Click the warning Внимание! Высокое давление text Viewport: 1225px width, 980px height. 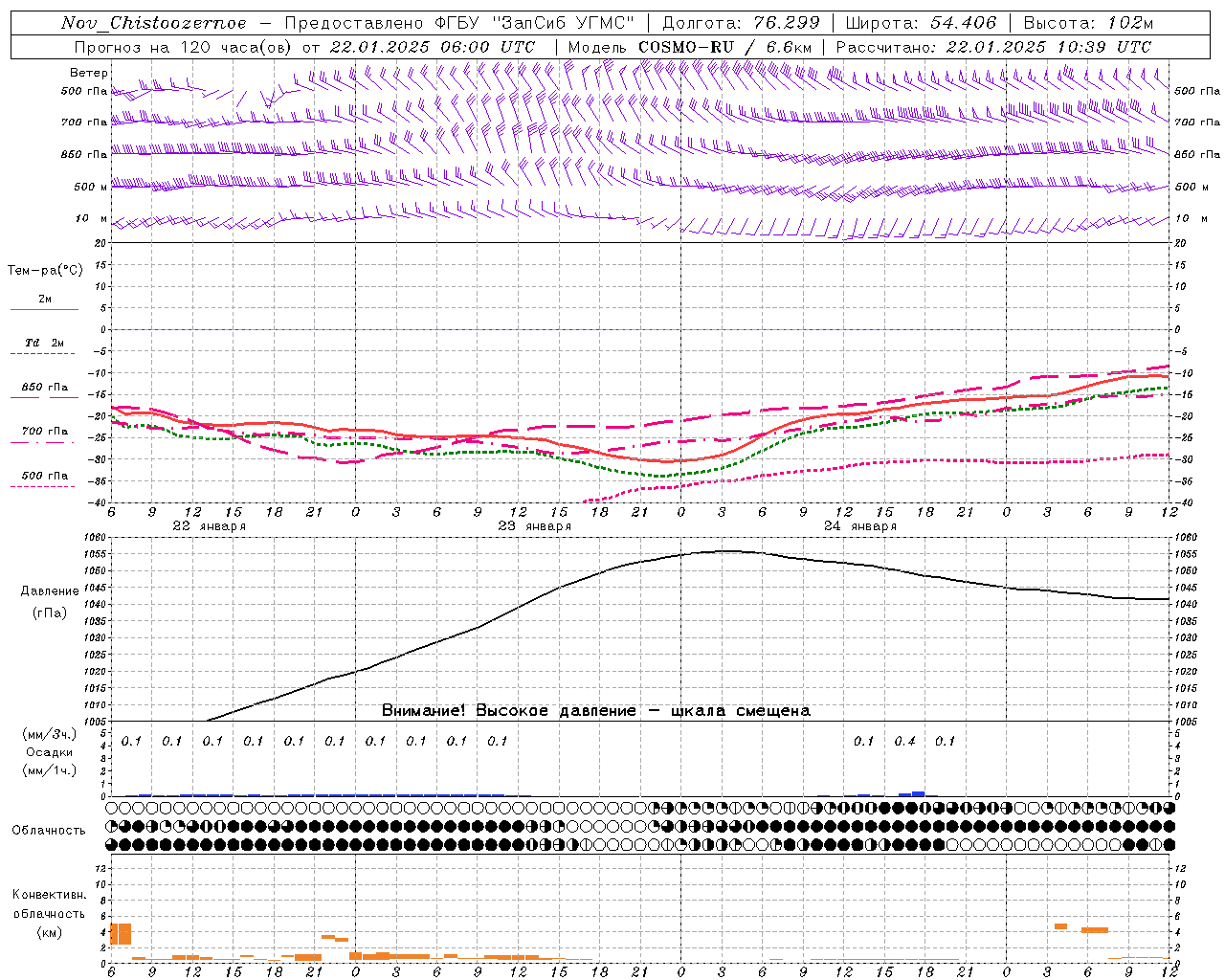point(595,711)
